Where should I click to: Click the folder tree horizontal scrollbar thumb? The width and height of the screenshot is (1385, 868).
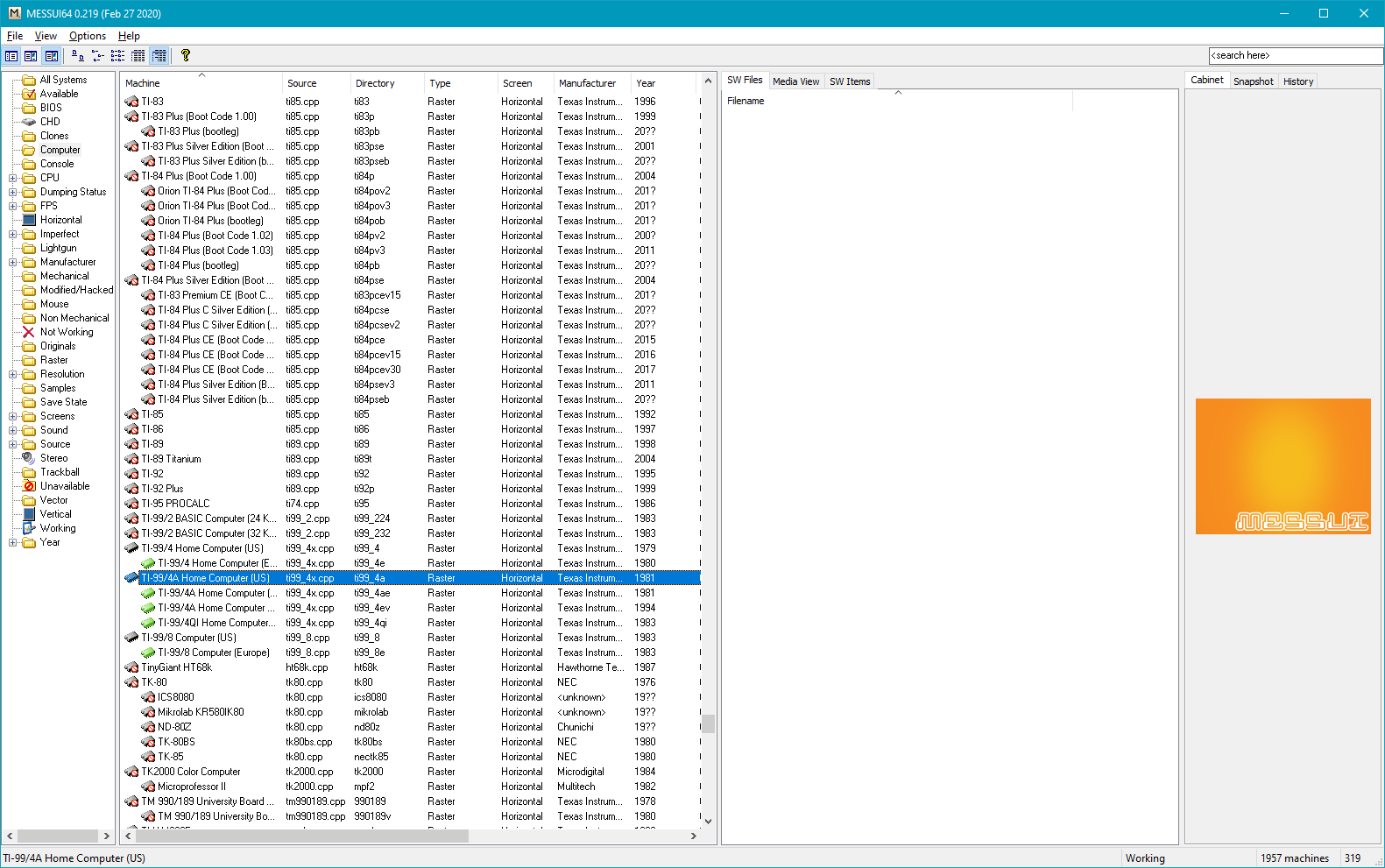[58, 836]
